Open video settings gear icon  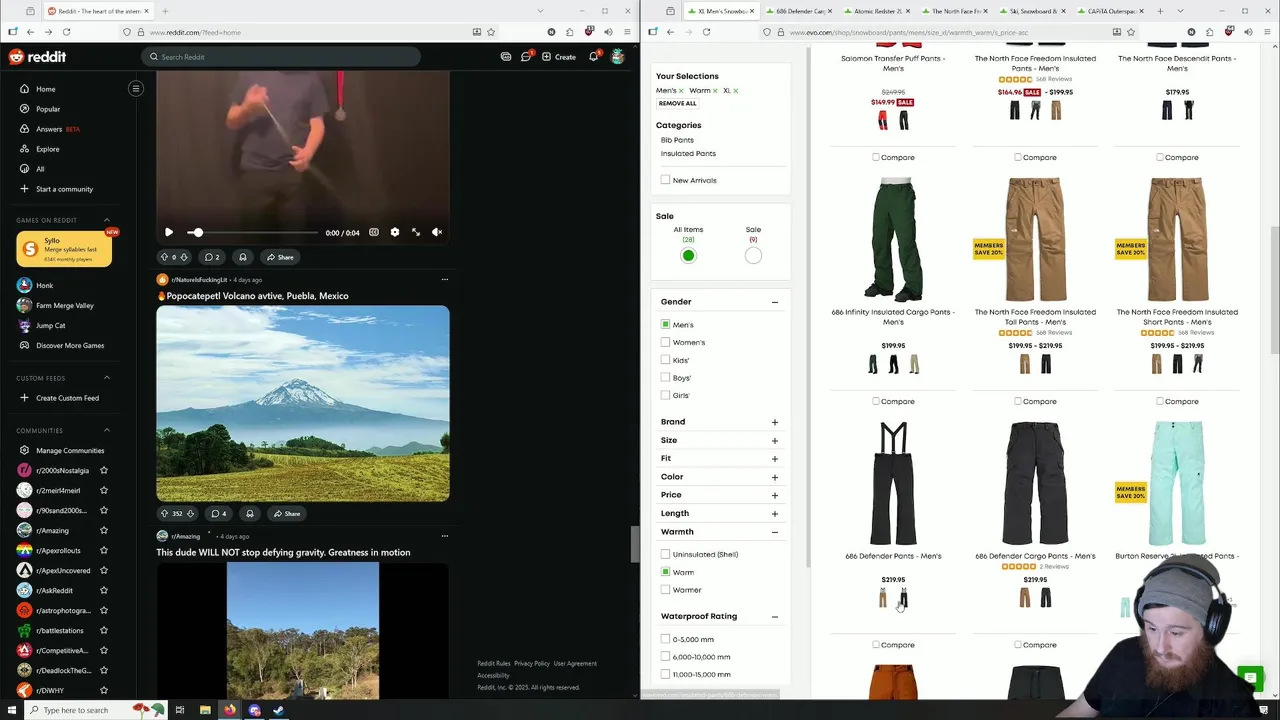(395, 232)
